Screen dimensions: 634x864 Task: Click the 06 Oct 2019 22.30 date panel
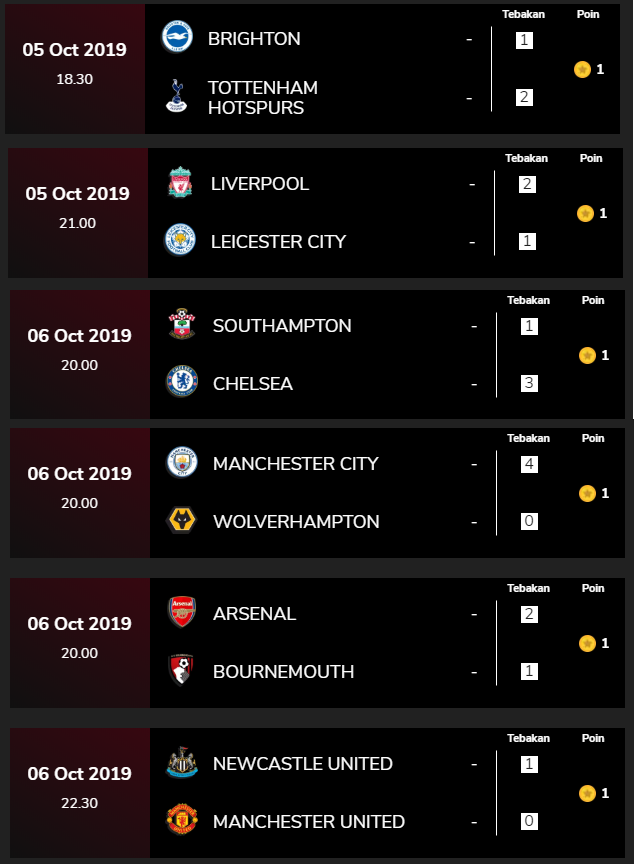coord(79,787)
